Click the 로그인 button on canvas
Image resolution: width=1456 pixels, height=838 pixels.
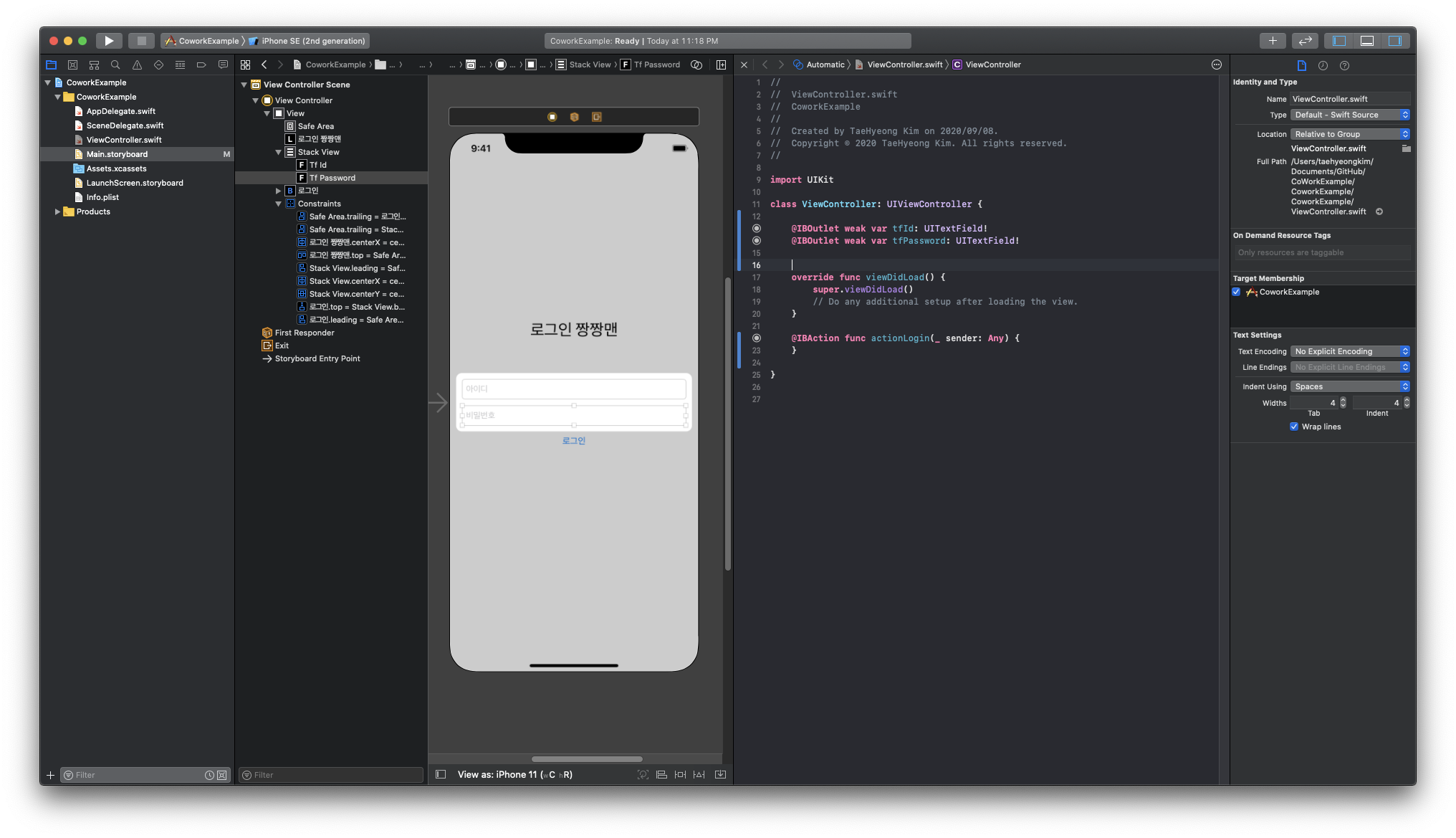click(573, 441)
